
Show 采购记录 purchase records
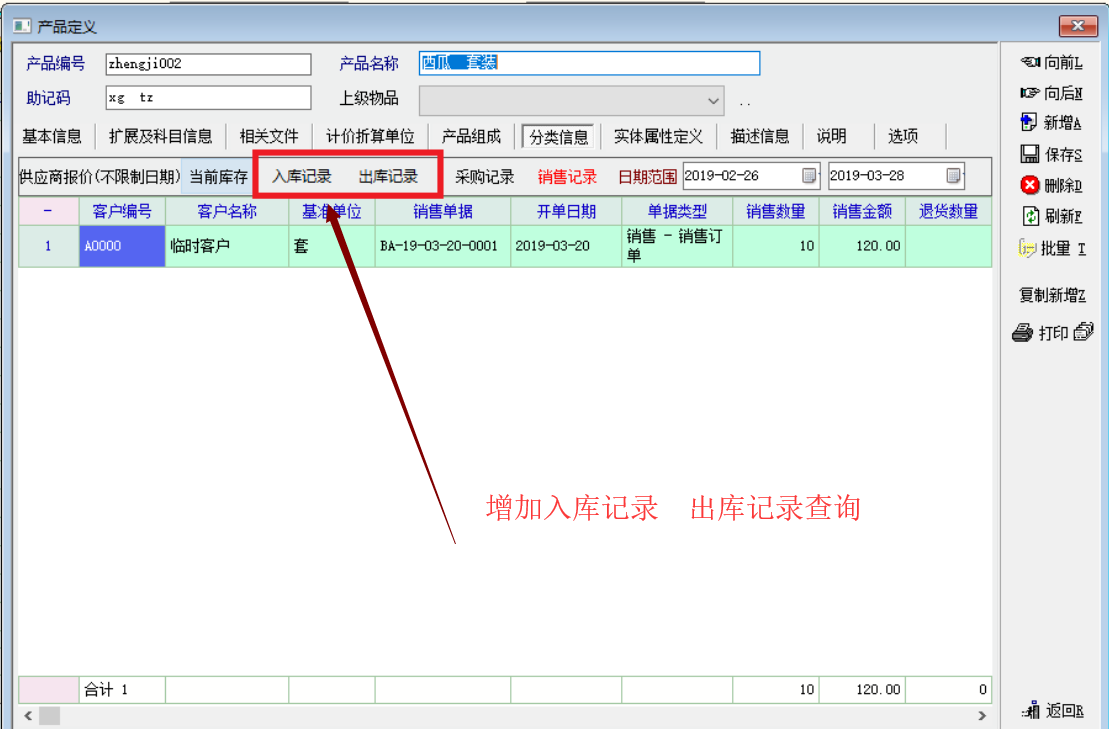point(485,177)
